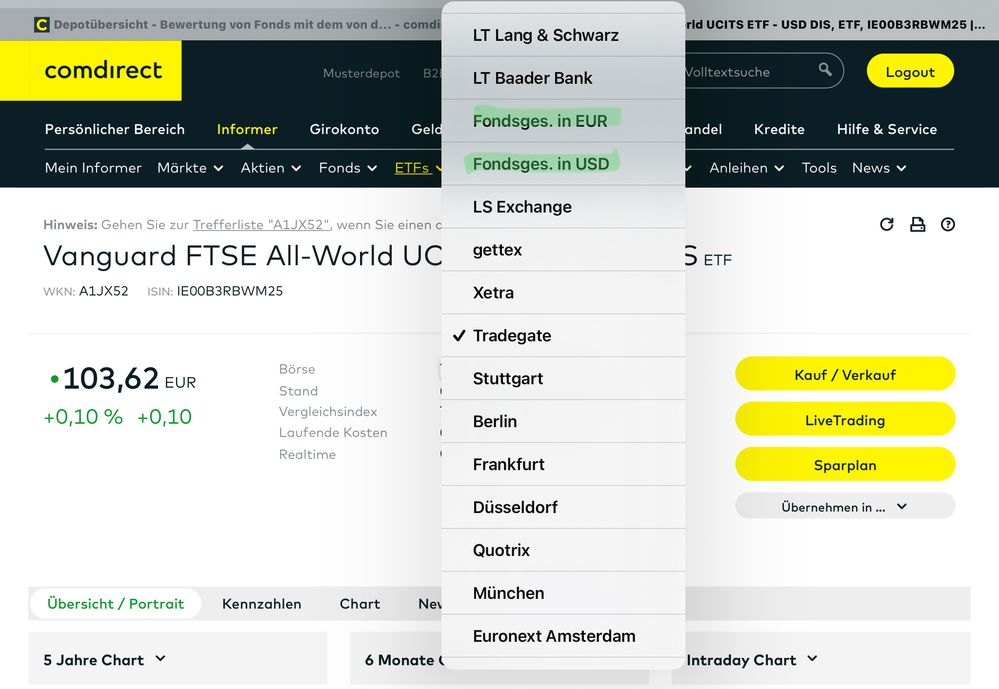This screenshot has width=999, height=689.
Task: Choose Fondsges. in USD option
Action: pos(563,164)
